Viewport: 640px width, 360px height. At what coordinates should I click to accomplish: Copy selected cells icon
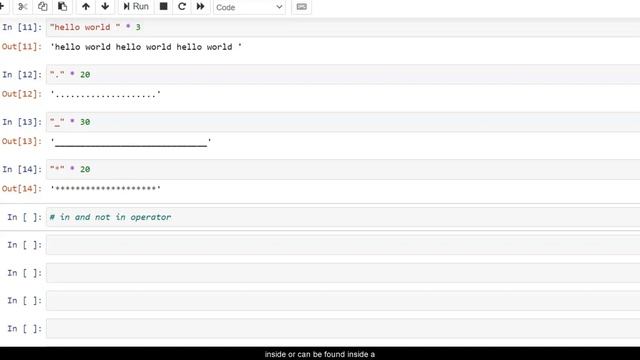point(42,7)
